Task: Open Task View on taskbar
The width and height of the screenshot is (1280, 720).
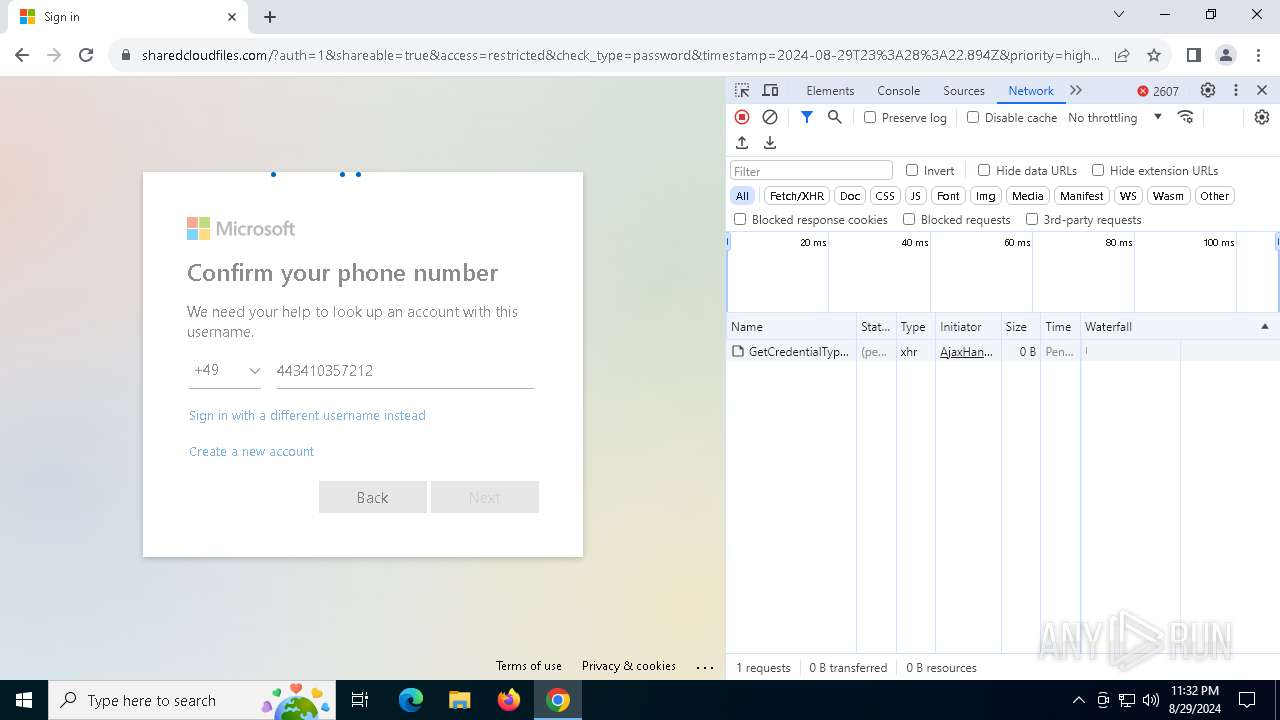Action: (x=361, y=700)
